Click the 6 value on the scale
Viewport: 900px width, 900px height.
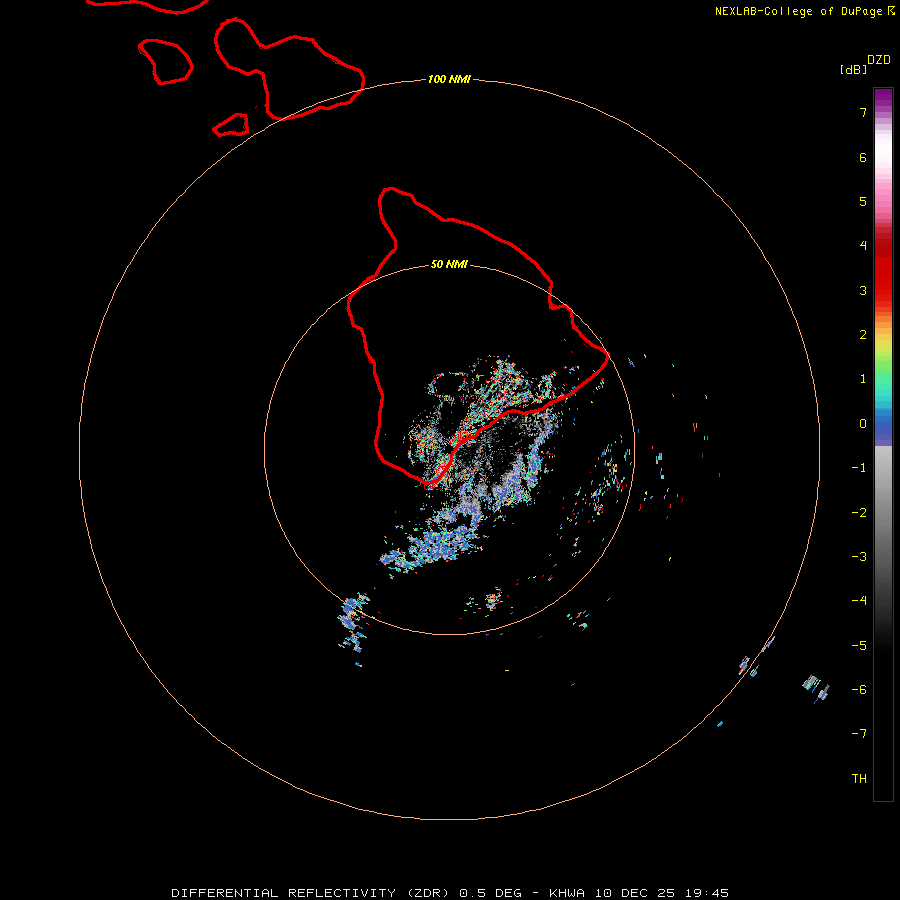pos(863,157)
